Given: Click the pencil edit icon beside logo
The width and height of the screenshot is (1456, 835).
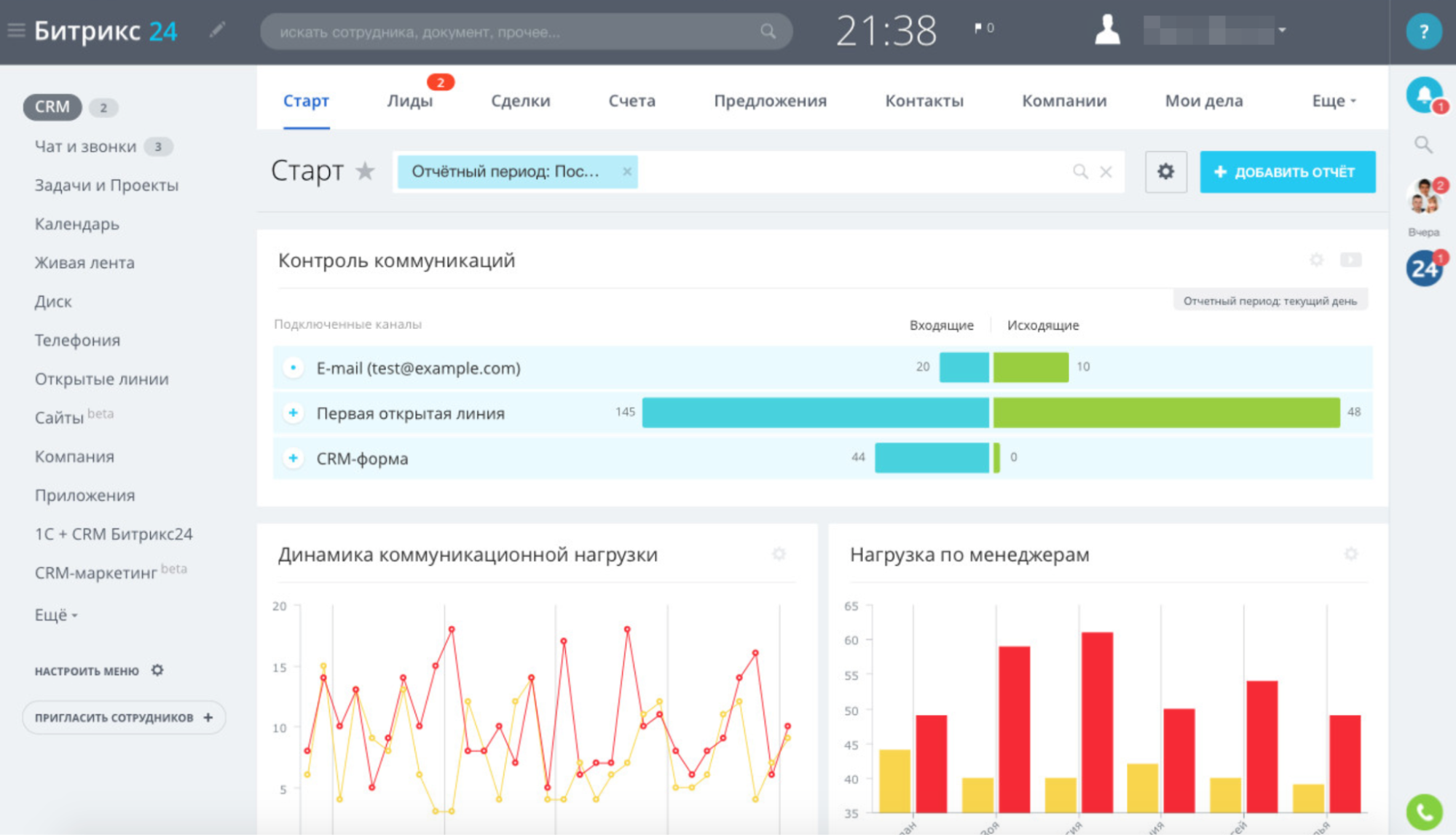Looking at the screenshot, I should coord(217,30).
